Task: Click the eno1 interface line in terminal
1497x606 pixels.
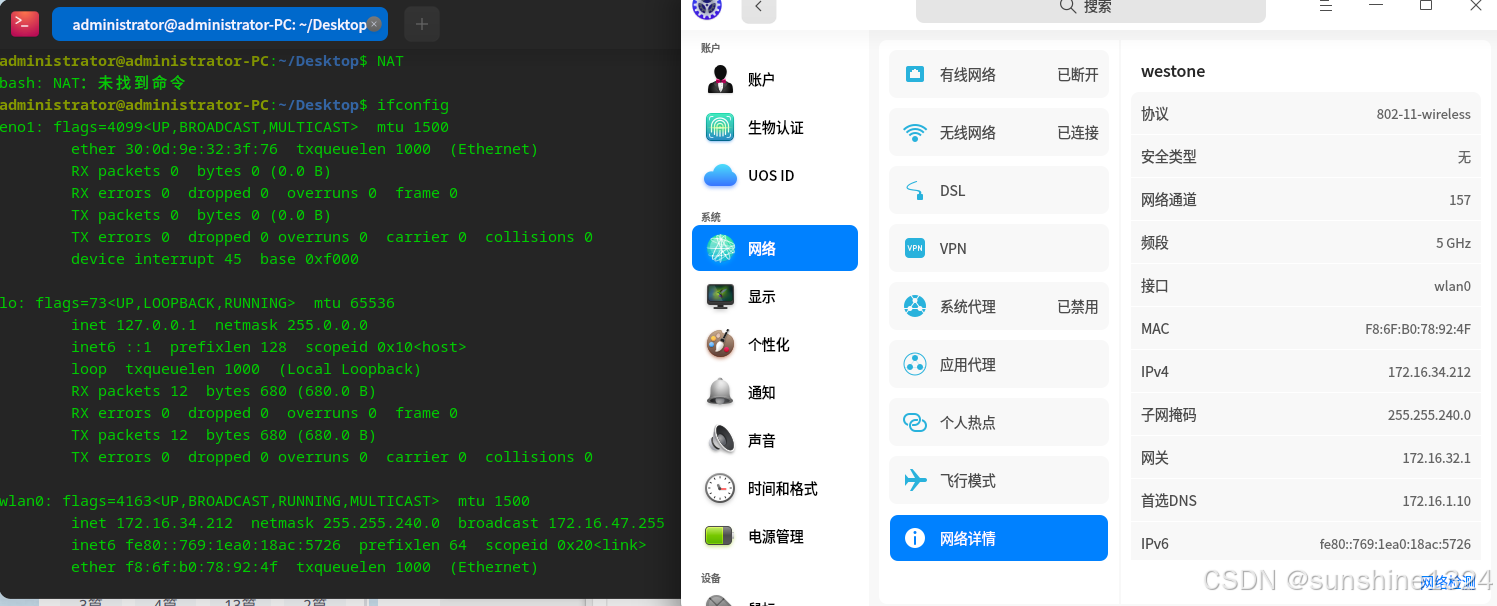Action: [224, 127]
